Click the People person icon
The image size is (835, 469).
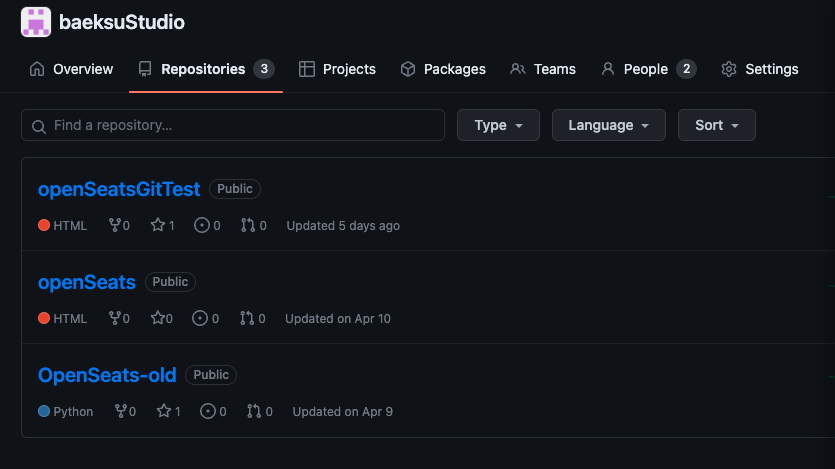608,69
